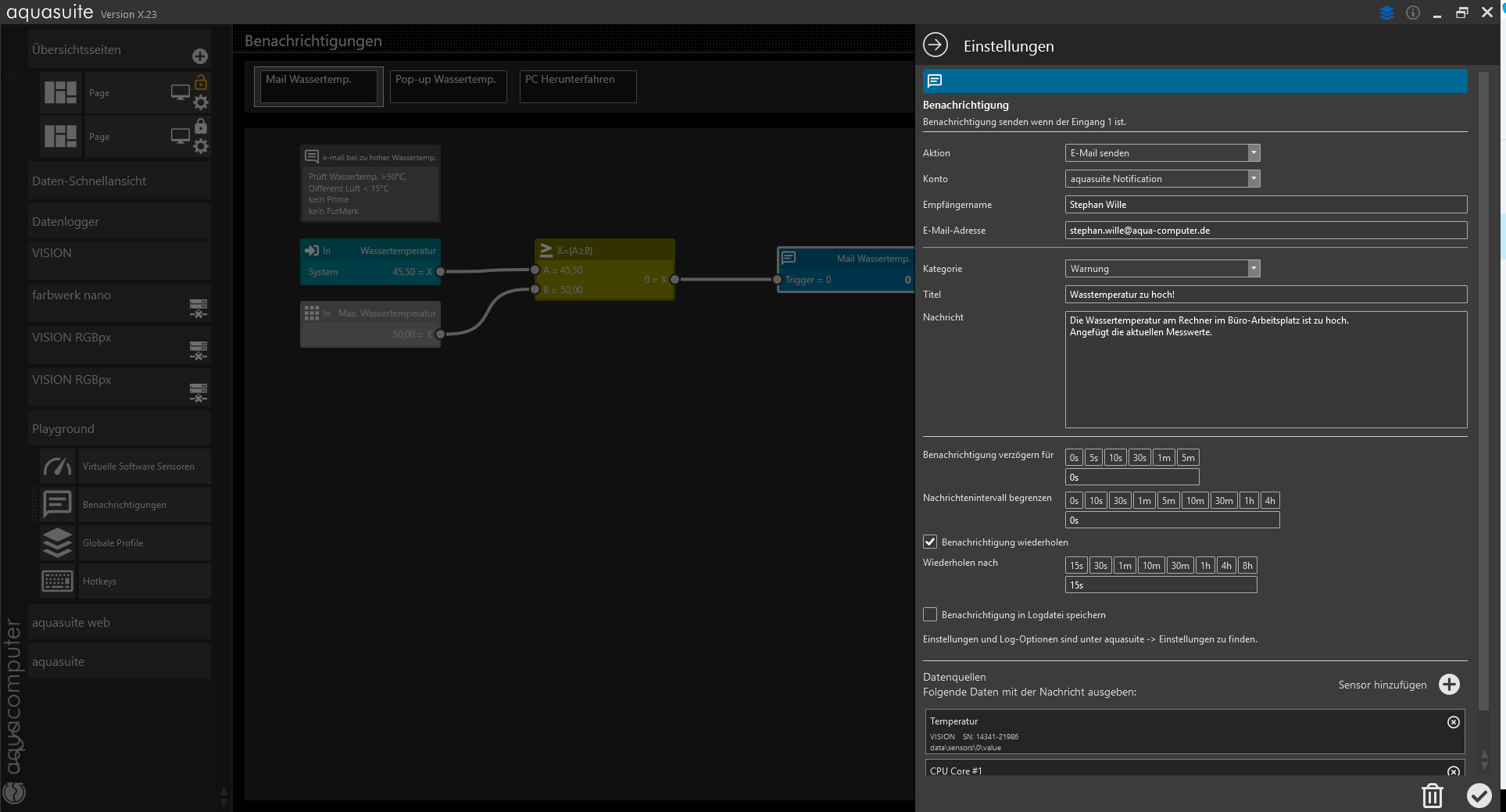1506x812 pixels.
Task: Click the Nachricht text area
Action: point(1266,370)
